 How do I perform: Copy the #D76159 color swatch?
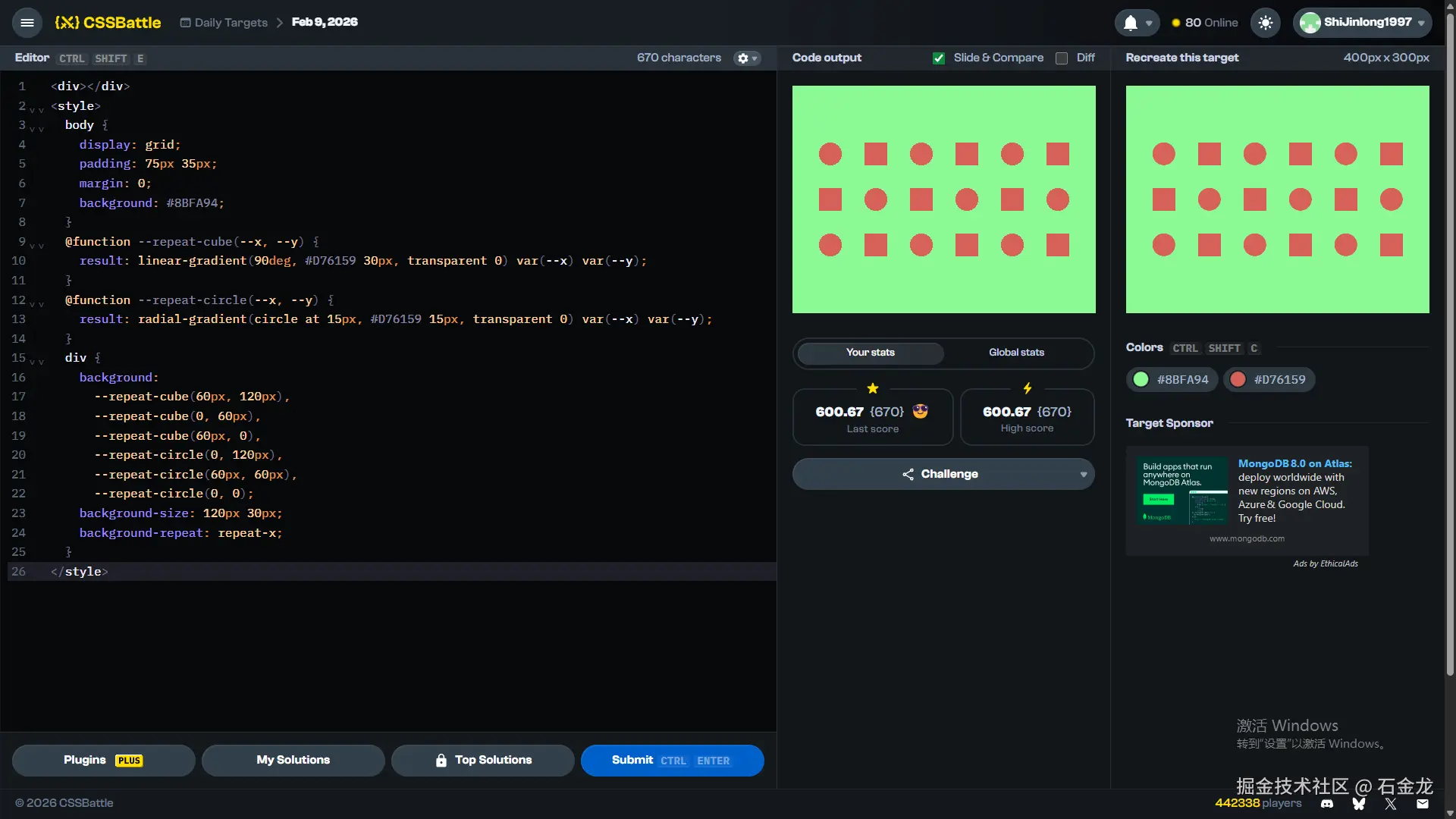click(x=1269, y=379)
